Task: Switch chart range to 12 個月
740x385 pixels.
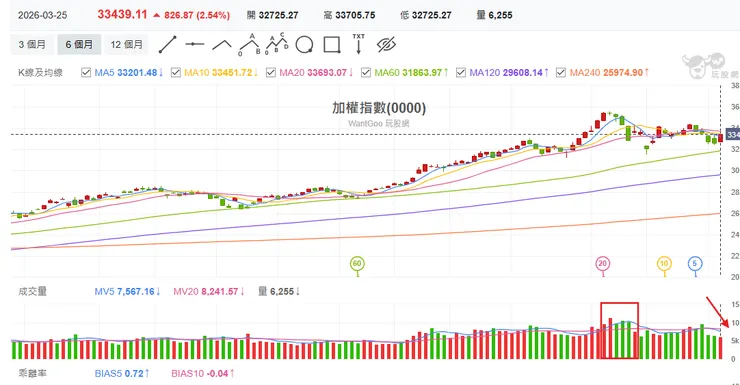Action: pyautogui.click(x=126, y=44)
